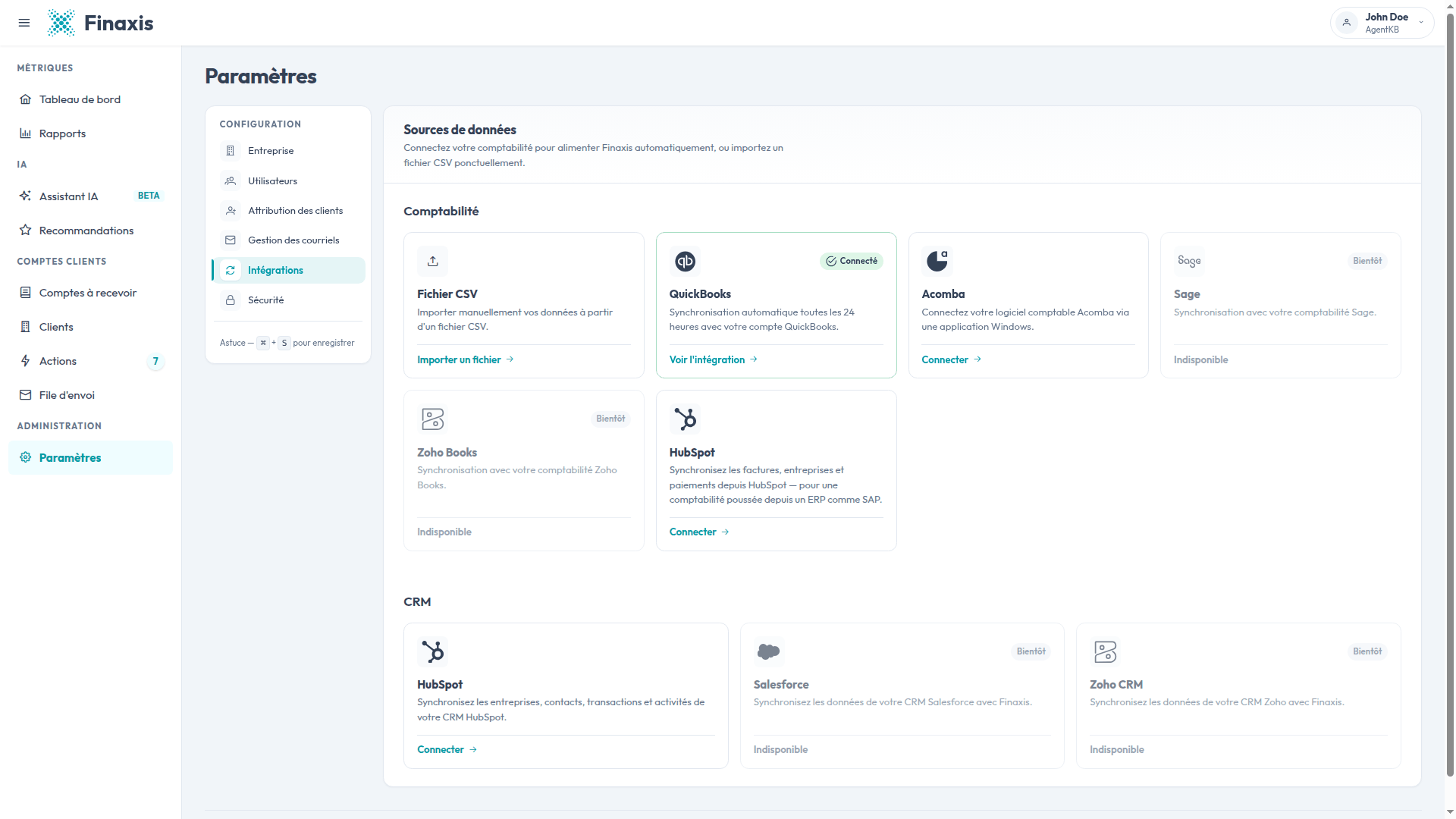Click the Bientôt badge on Zoho CRM card

[1367, 651]
